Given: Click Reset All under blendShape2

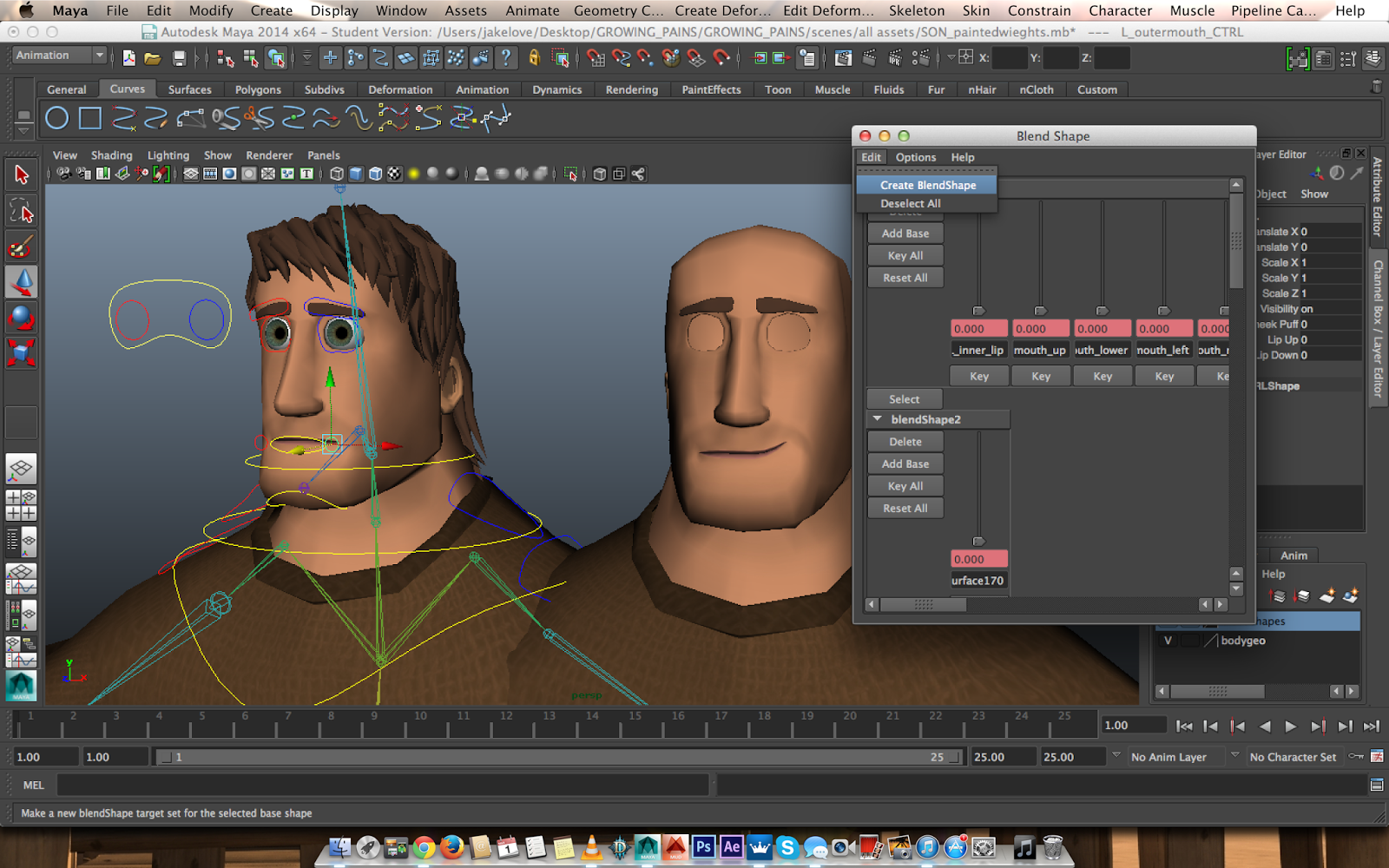Looking at the screenshot, I should click(x=905, y=509).
